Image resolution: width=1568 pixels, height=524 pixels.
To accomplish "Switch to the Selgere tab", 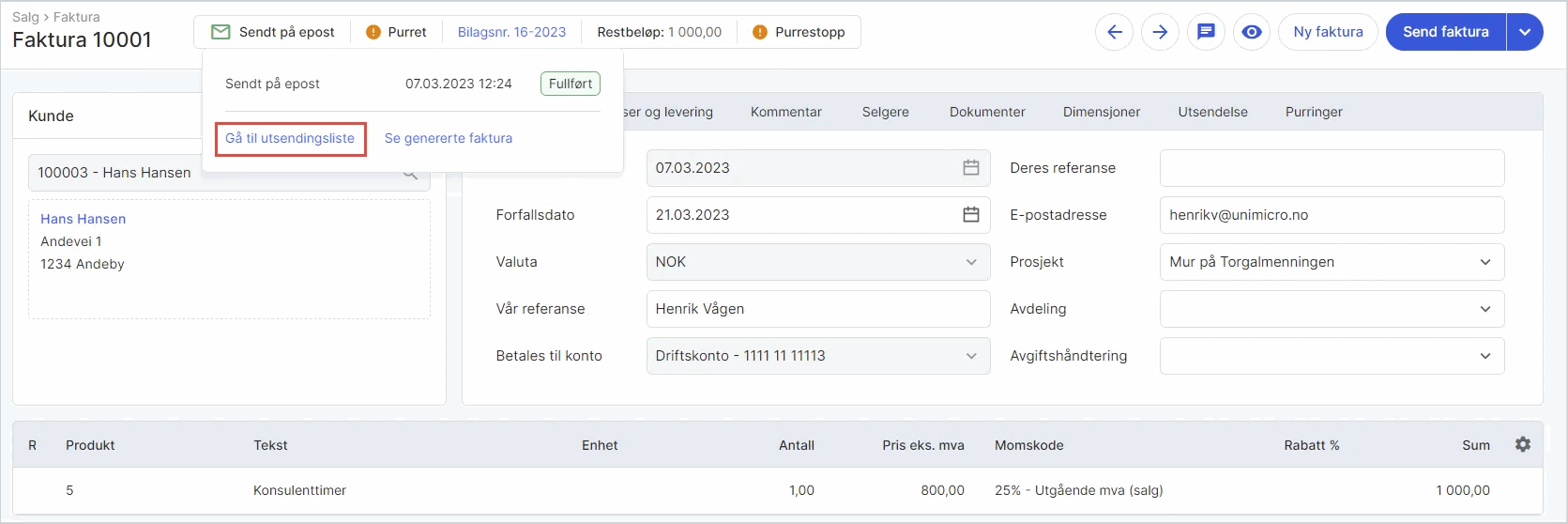I will pos(886,112).
